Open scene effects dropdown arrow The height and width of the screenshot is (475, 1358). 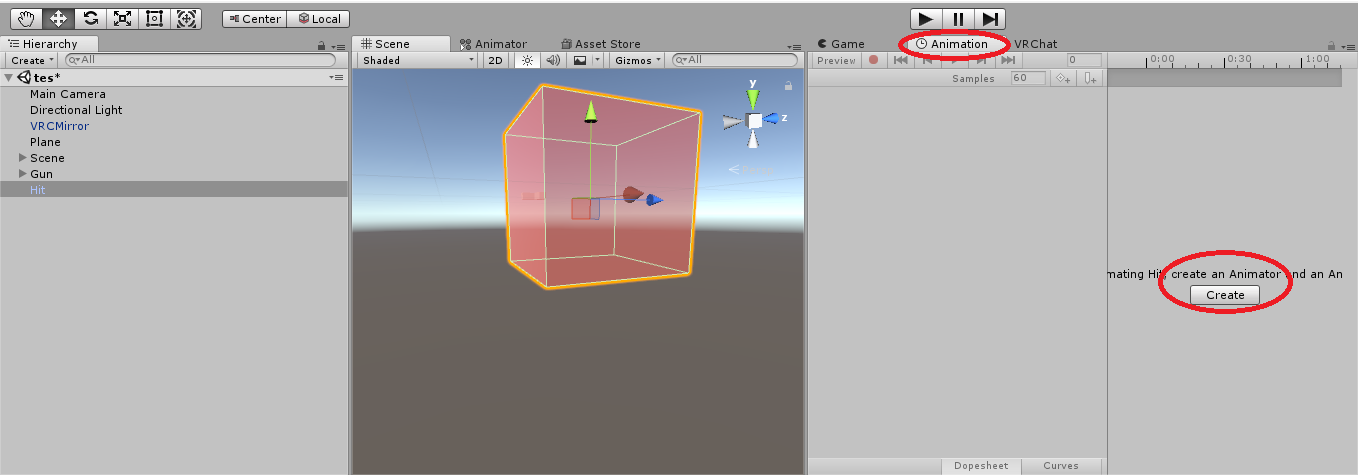pos(598,60)
